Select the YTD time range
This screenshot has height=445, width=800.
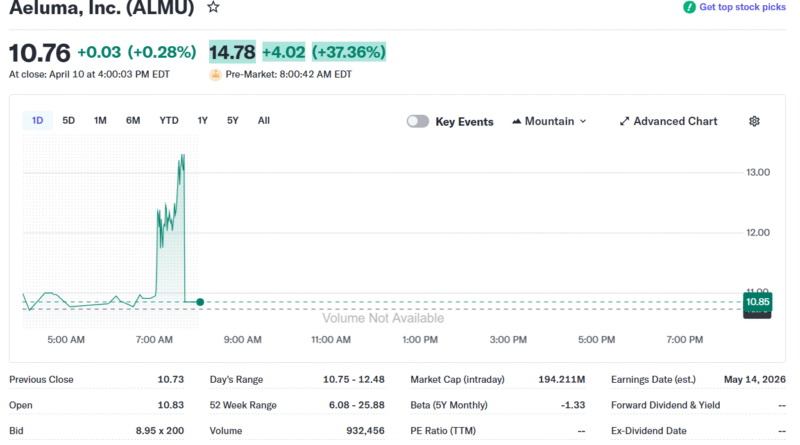(x=169, y=120)
